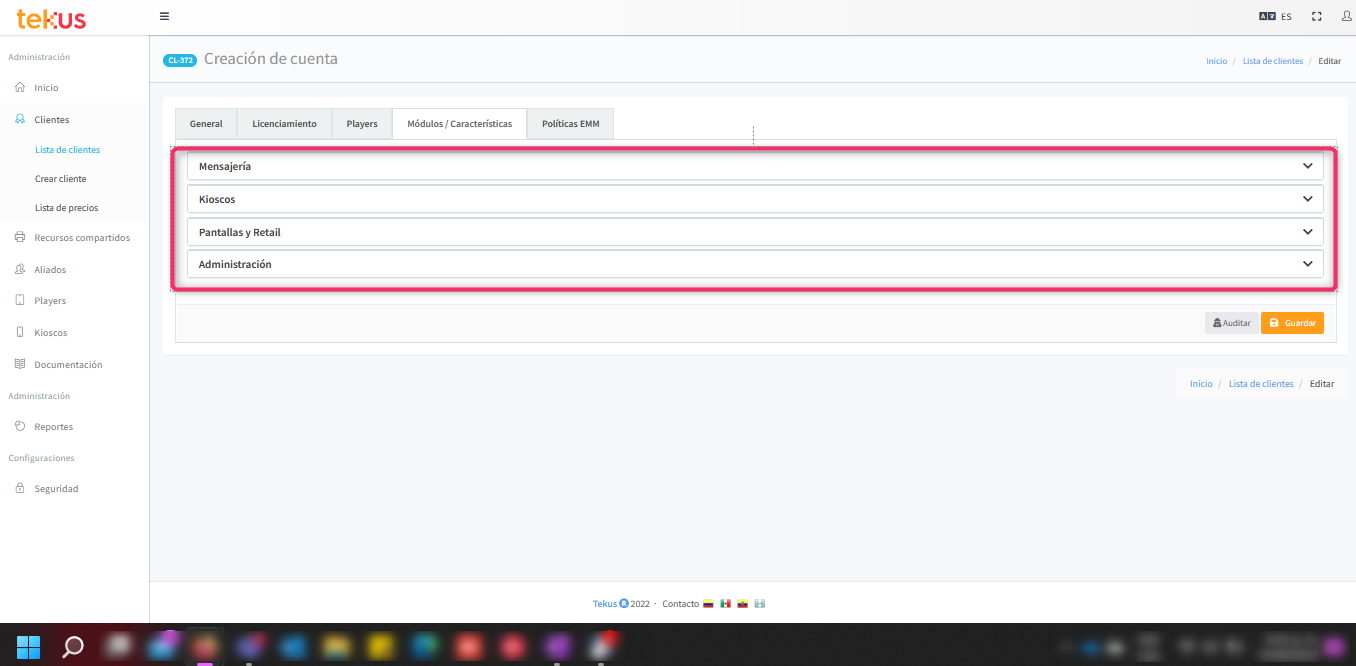Expand the Mensajería section chevron
The image size is (1356, 666).
(1307, 166)
